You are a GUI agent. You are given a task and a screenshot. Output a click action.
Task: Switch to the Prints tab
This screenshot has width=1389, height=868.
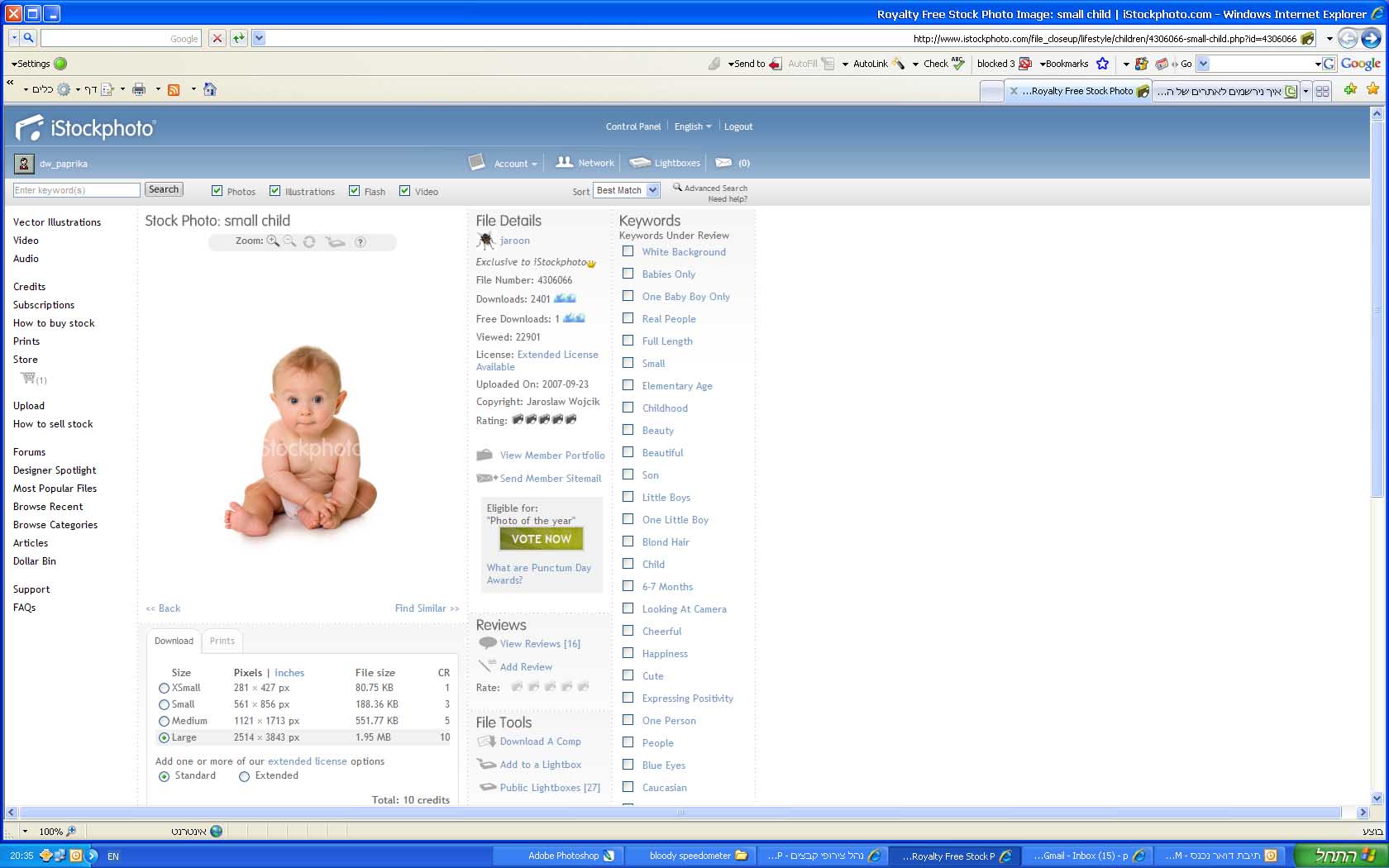point(222,641)
